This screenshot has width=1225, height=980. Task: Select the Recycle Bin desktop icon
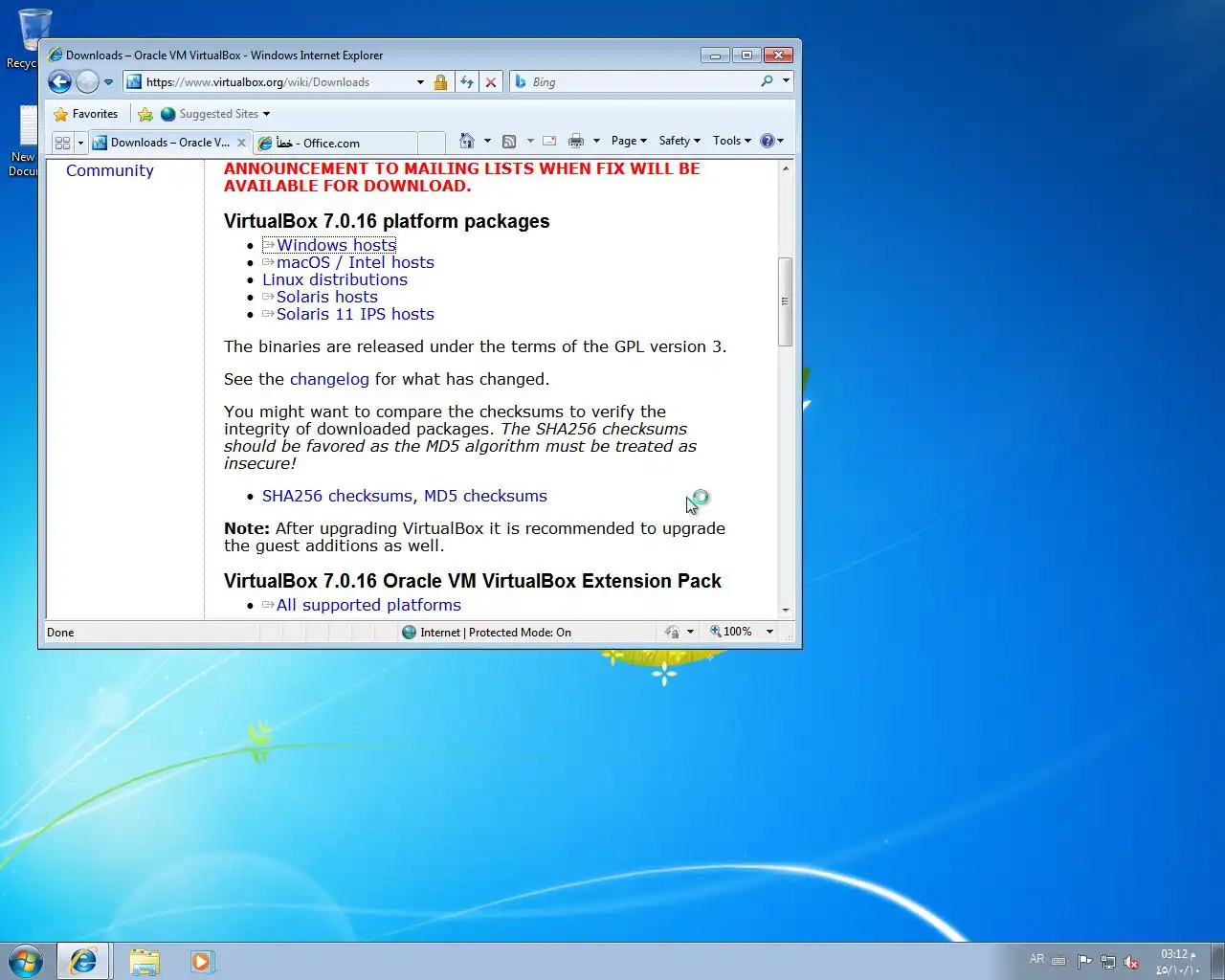coord(29,38)
